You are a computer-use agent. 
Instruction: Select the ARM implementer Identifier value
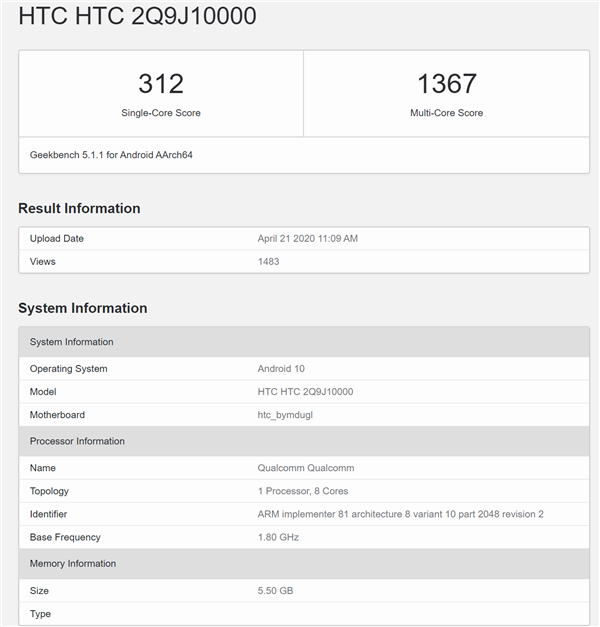click(400, 514)
